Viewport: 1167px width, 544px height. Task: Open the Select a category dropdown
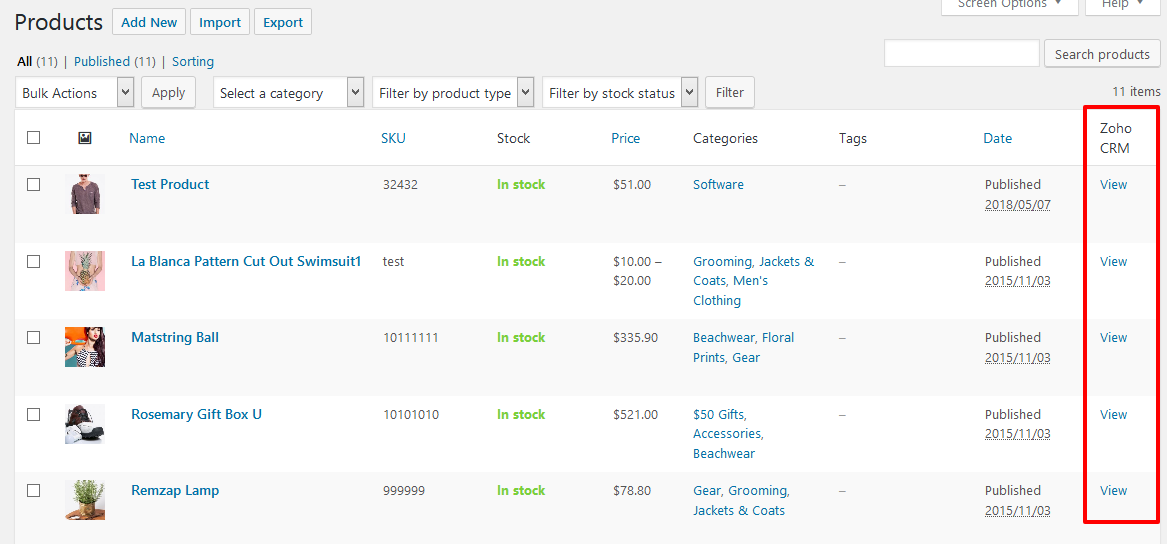click(289, 93)
